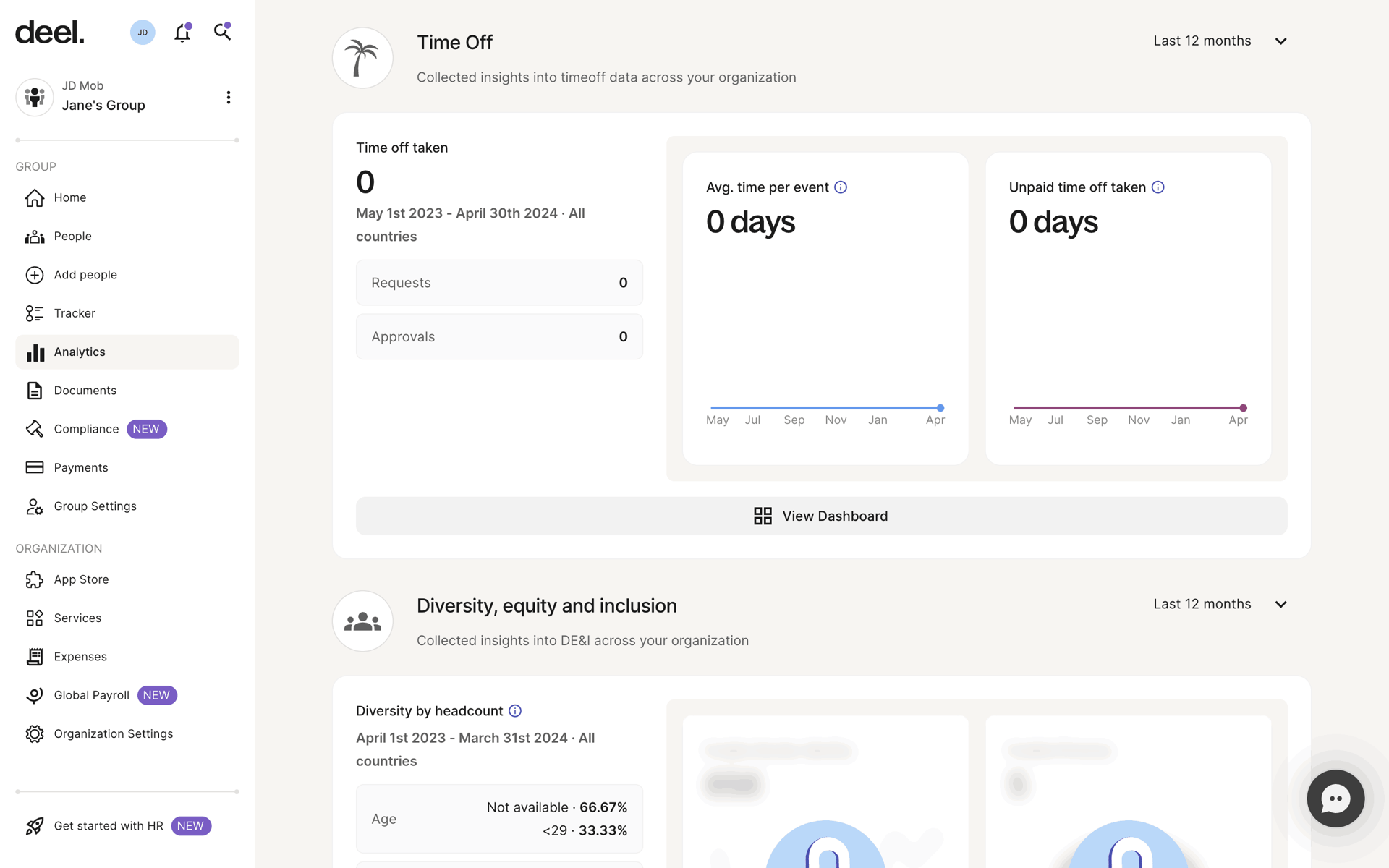Click Time Off dropdown chevron
The width and height of the screenshot is (1389, 868).
[1280, 41]
